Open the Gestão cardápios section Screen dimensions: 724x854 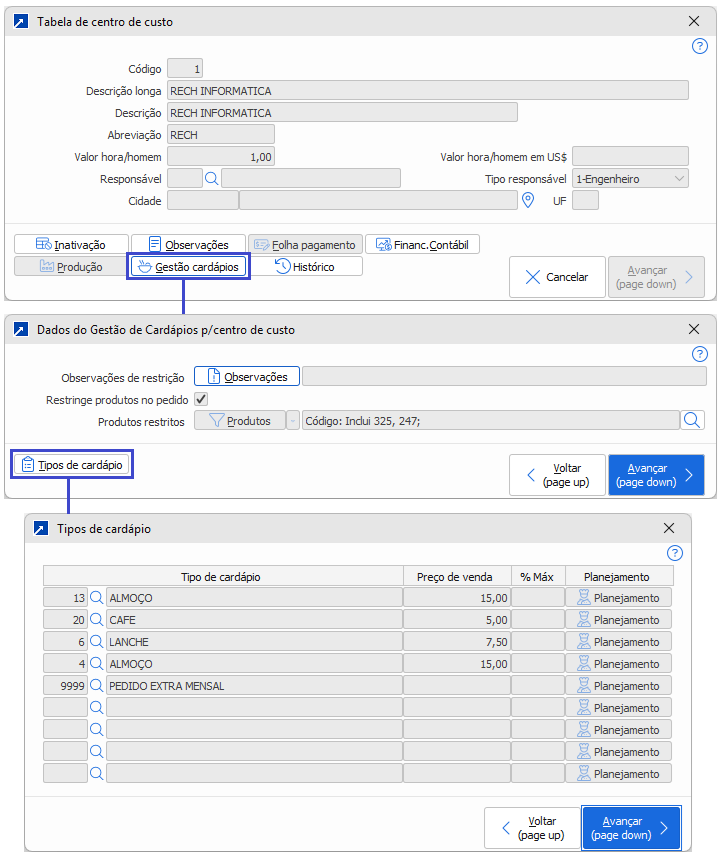188,267
